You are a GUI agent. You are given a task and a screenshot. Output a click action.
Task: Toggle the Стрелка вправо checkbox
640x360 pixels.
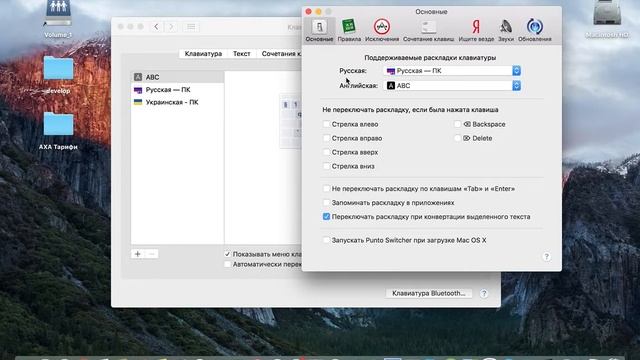coord(326,138)
